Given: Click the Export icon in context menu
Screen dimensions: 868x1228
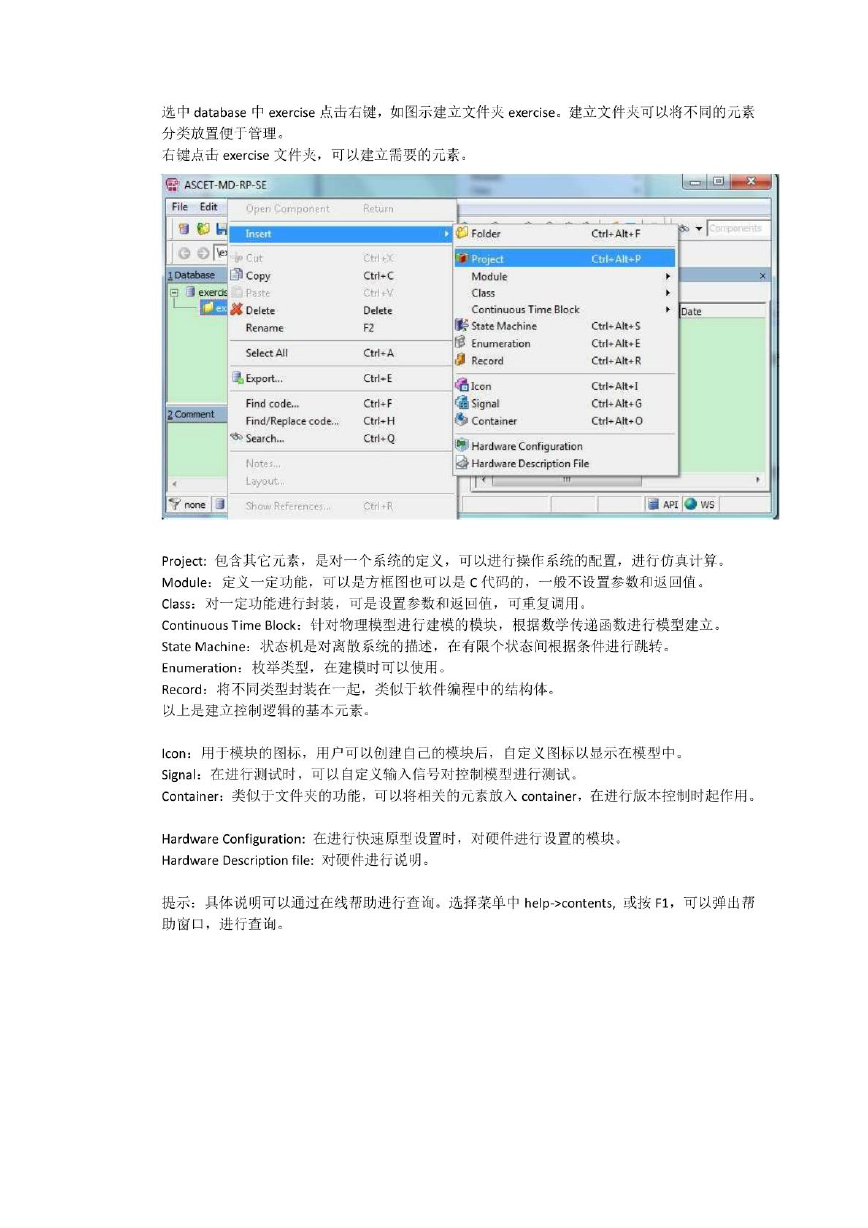Looking at the screenshot, I should [x=237, y=378].
